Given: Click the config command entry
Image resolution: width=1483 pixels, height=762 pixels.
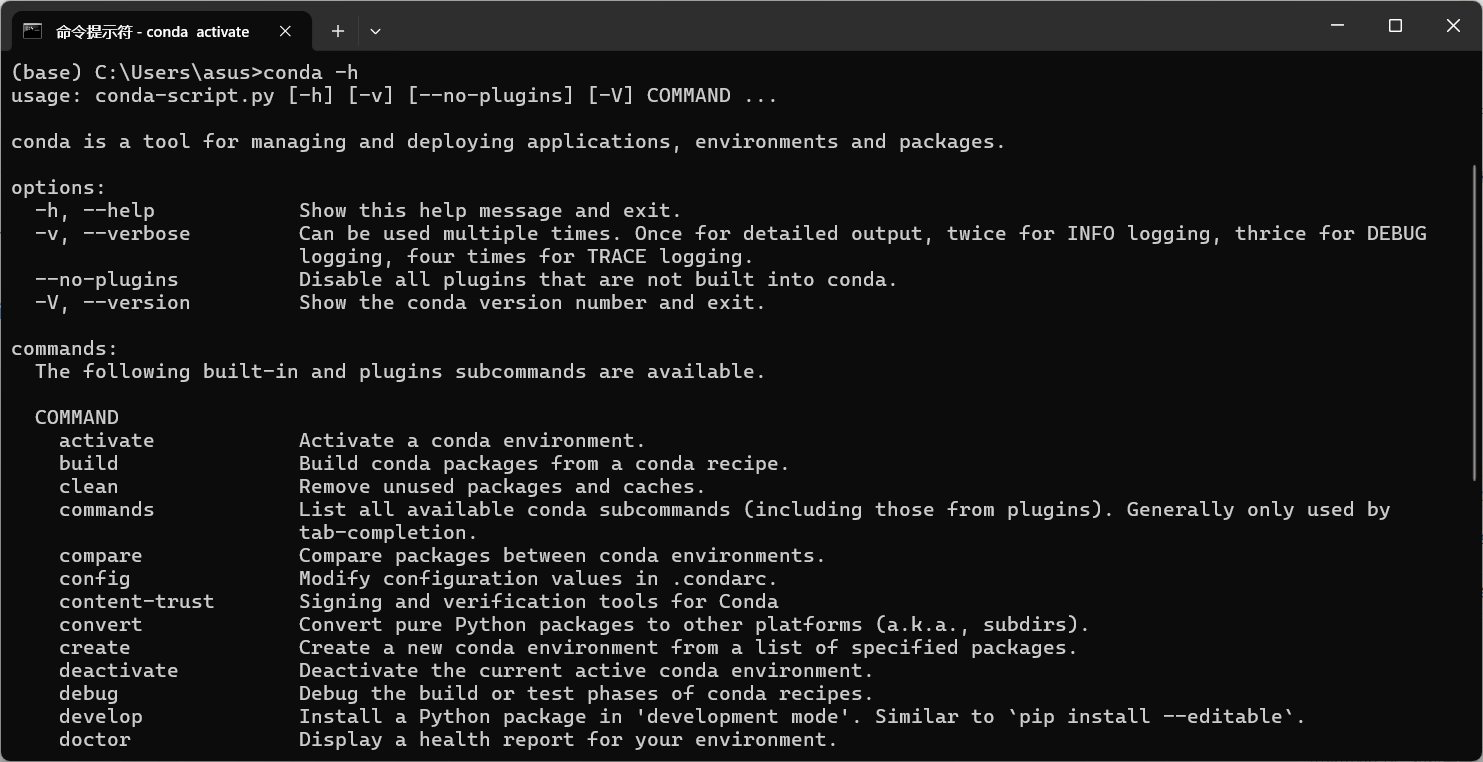Looking at the screenshot, I should coord(94,578).
